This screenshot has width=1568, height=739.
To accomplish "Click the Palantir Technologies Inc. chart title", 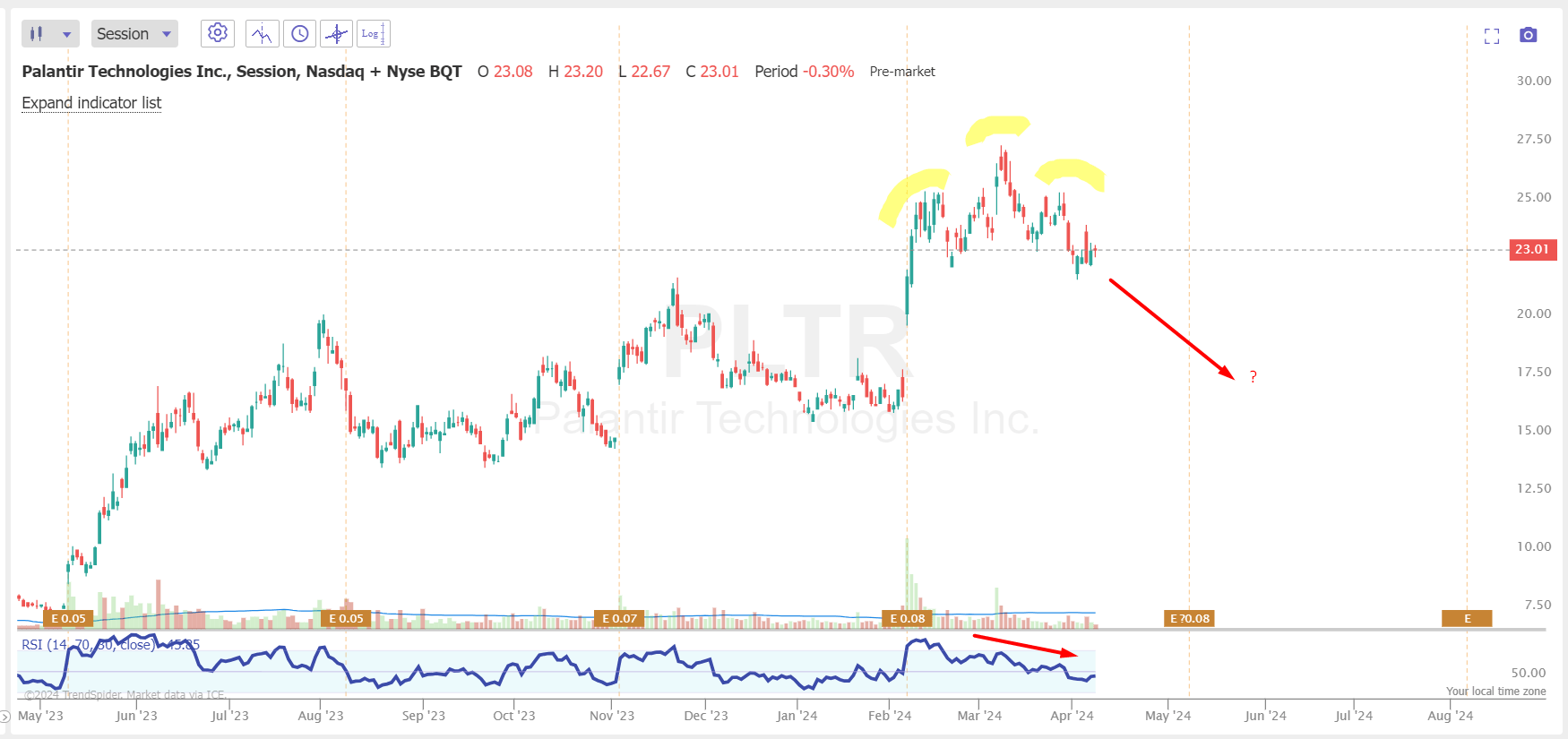I will coord(241,72).
